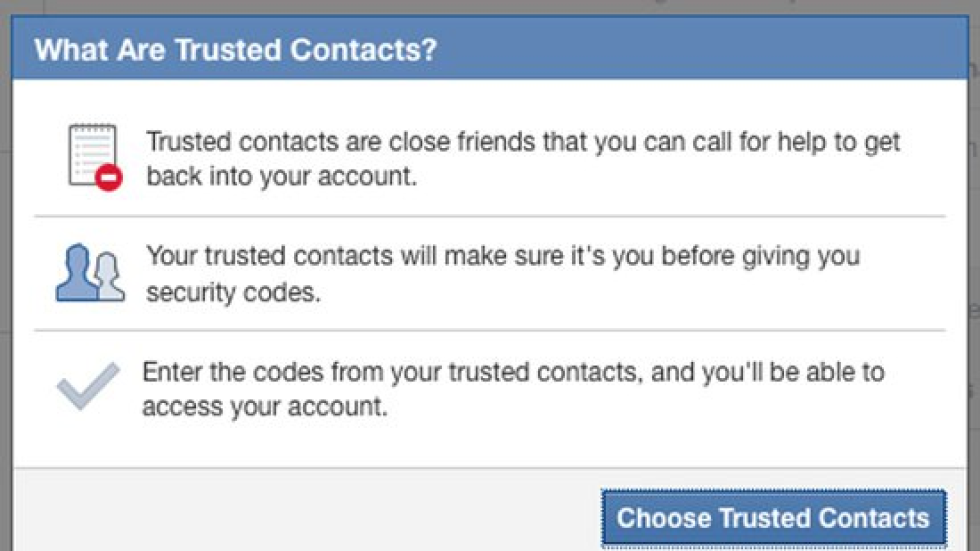Viewport: 980px width, 551px height.
Task: Click the divider line below the first explanation
Action: (490, 215)
